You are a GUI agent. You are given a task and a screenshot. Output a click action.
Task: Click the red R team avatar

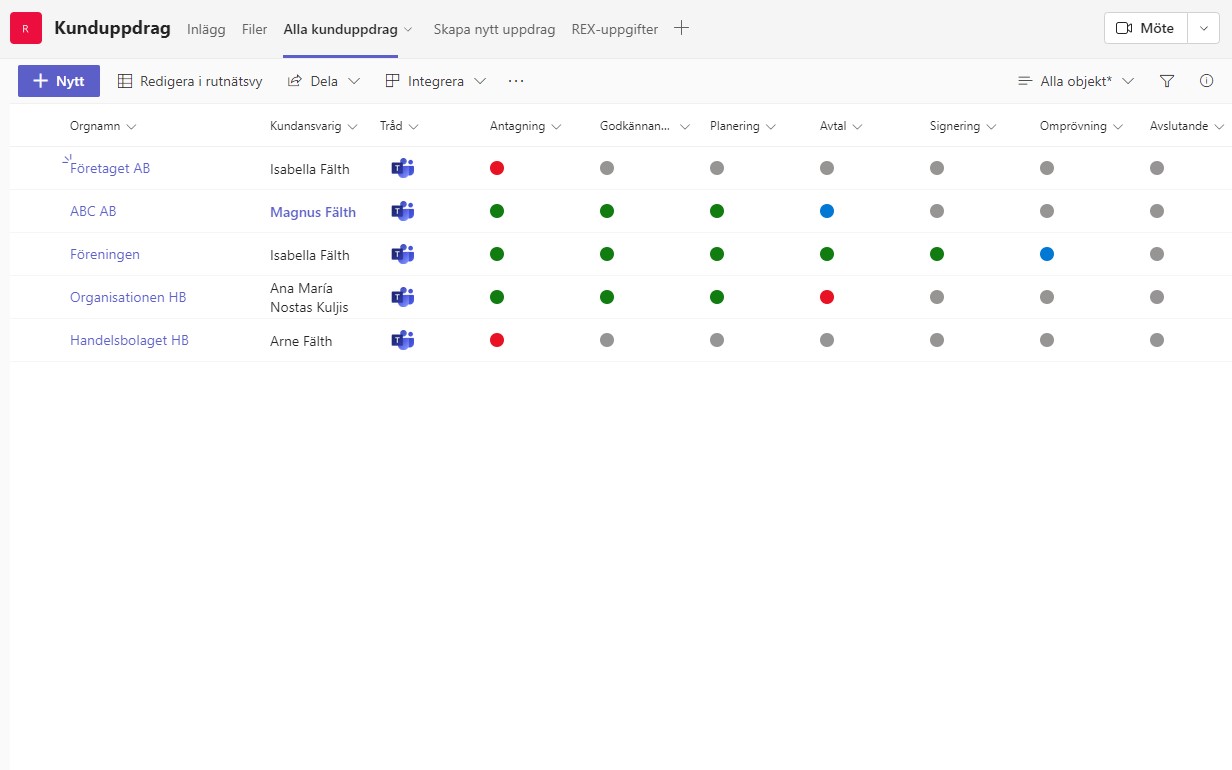tap(26, 29)
